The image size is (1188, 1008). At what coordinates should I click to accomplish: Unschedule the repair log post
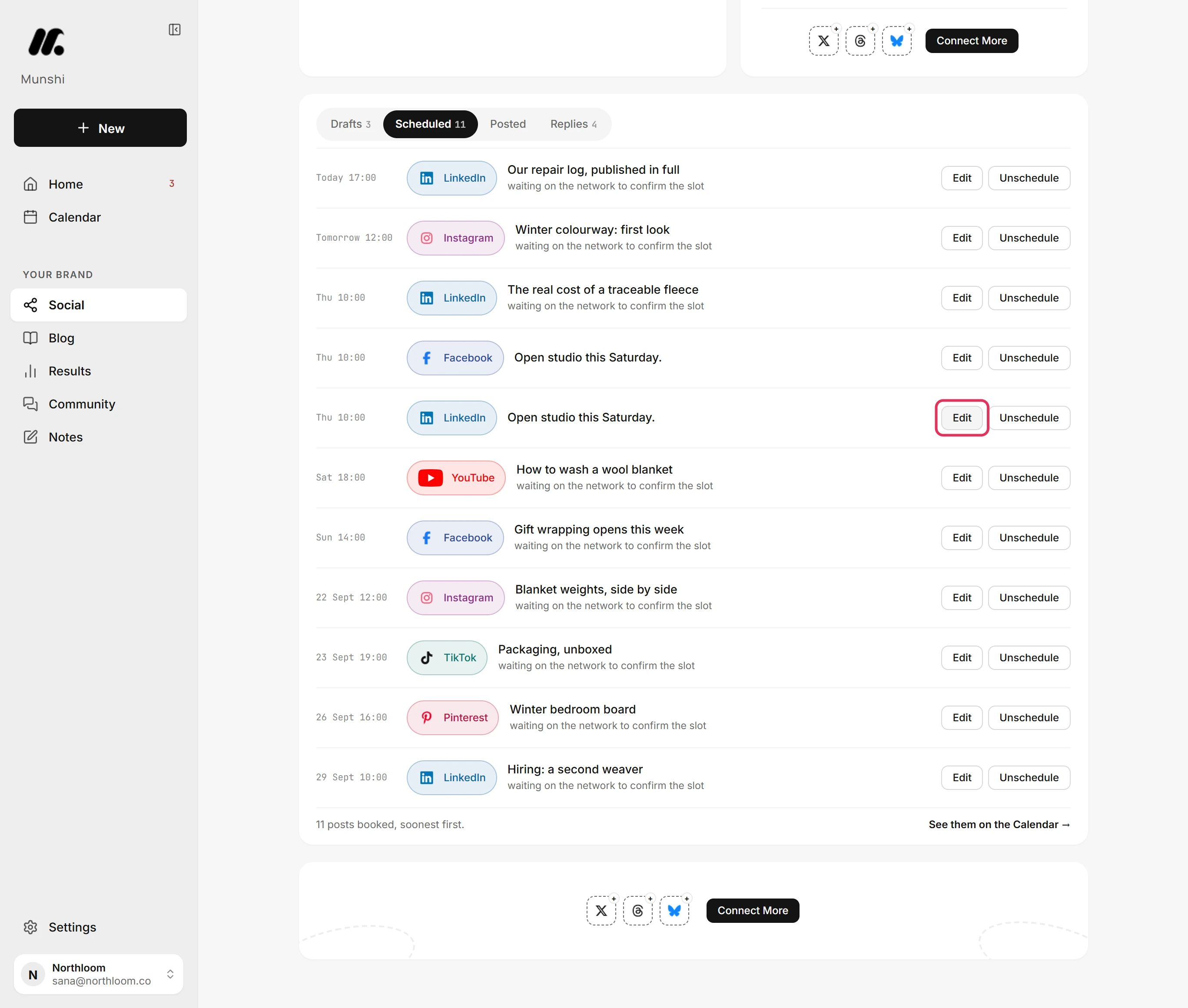coord(1029,178)
